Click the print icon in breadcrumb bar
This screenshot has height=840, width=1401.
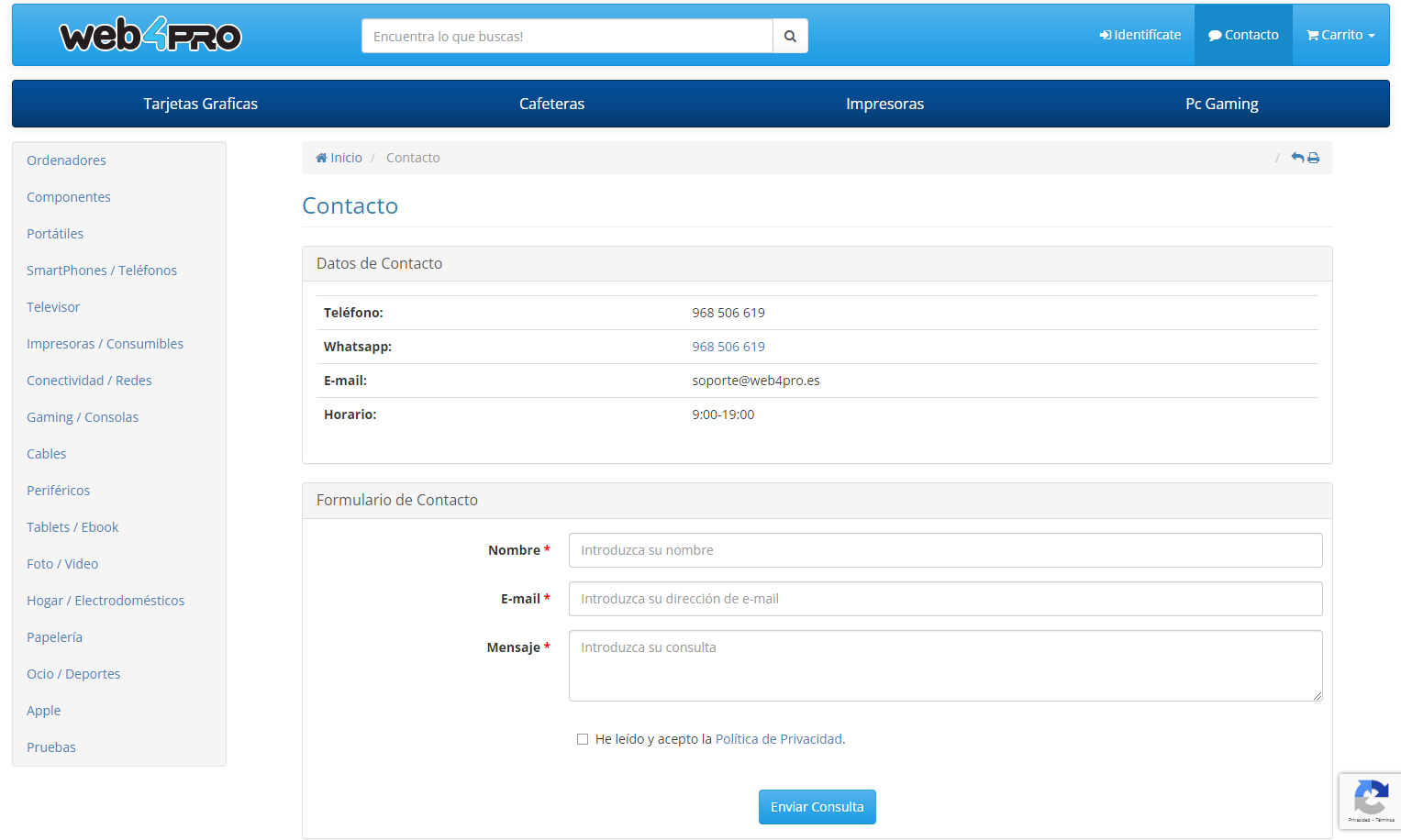(1314, 158)
